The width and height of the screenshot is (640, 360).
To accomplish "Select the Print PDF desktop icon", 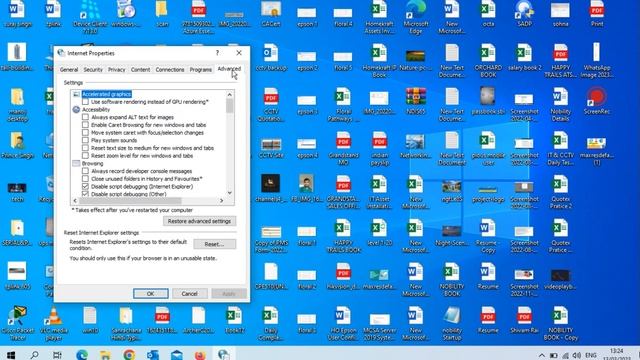I will [597, 14].
